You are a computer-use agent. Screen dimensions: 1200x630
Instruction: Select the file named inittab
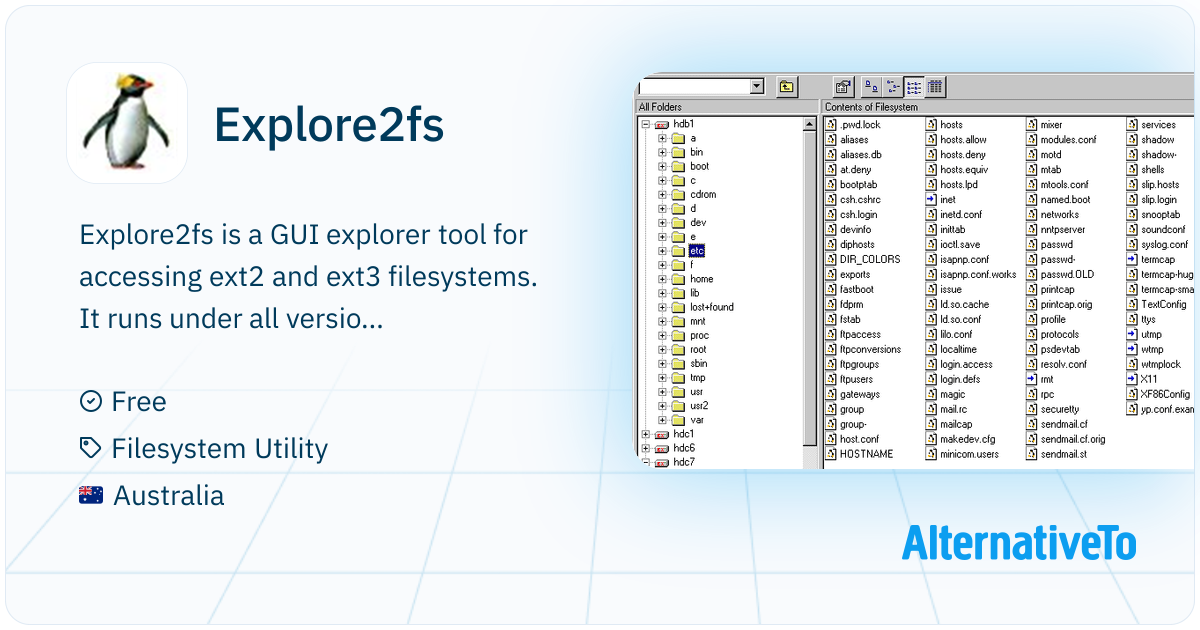(952, 230)
